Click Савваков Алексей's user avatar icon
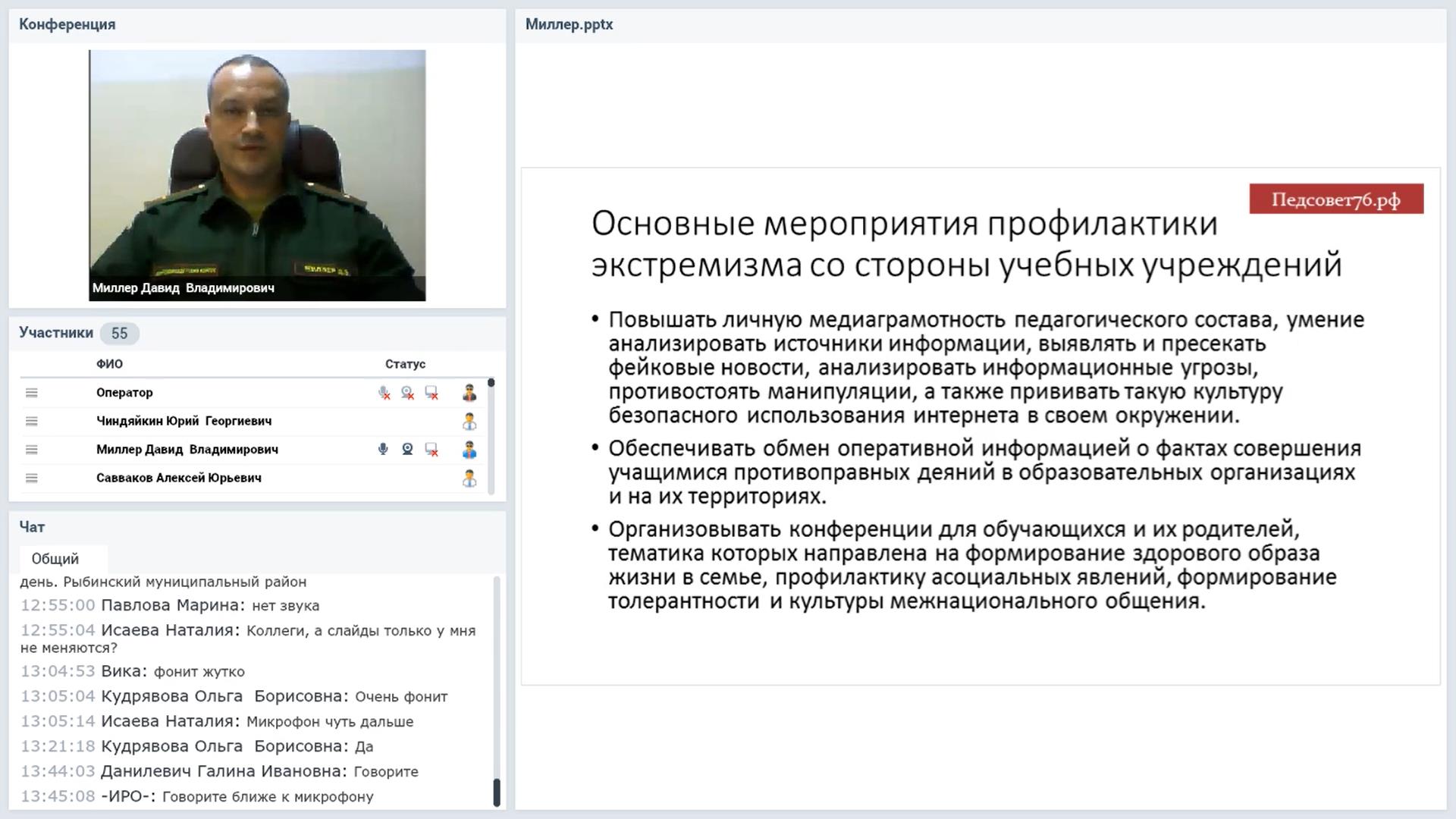Screen dimensions: 1456x819 click(469, 479)
